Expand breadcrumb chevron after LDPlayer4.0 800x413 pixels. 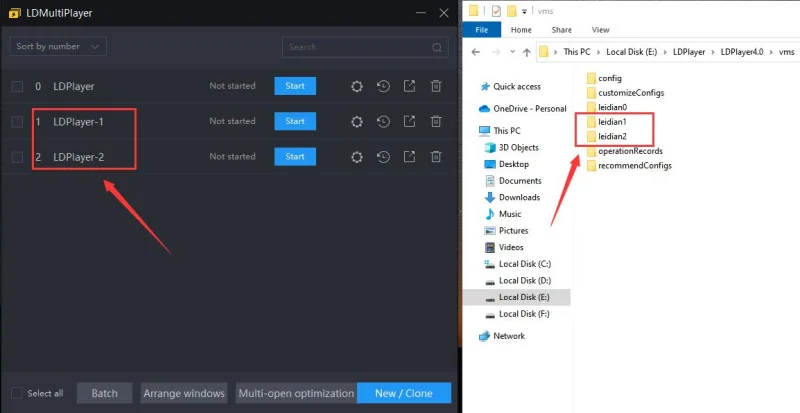coord(770,52)
